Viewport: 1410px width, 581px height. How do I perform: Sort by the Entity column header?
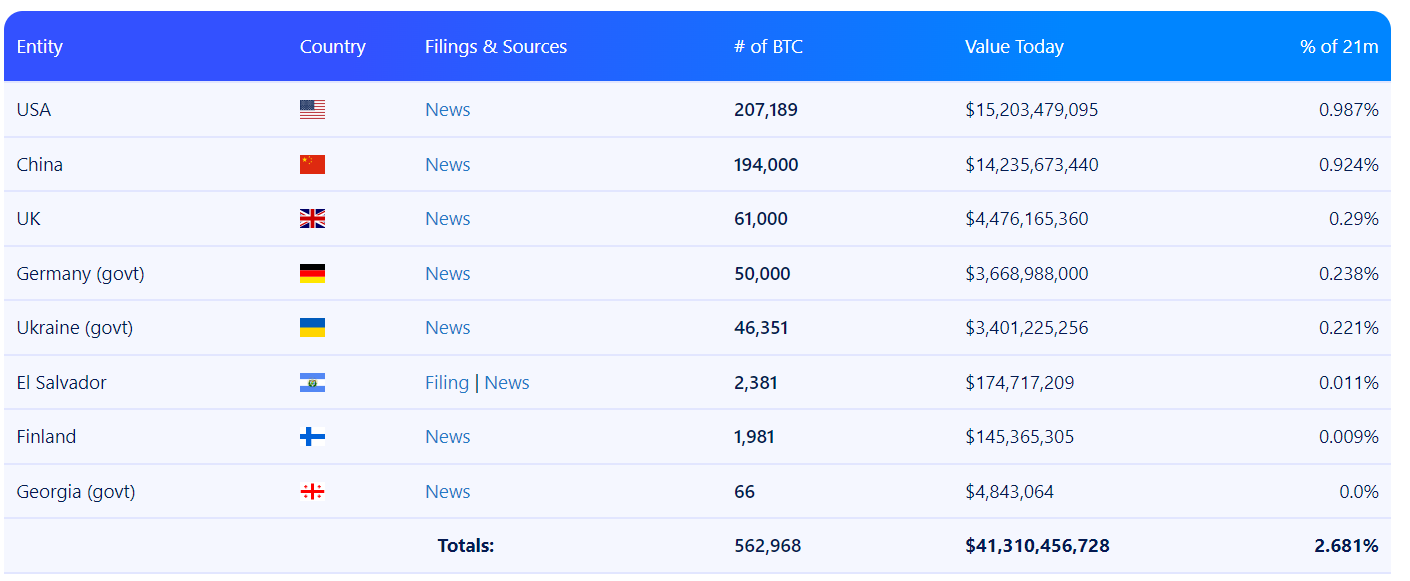(x=40, y=47)
